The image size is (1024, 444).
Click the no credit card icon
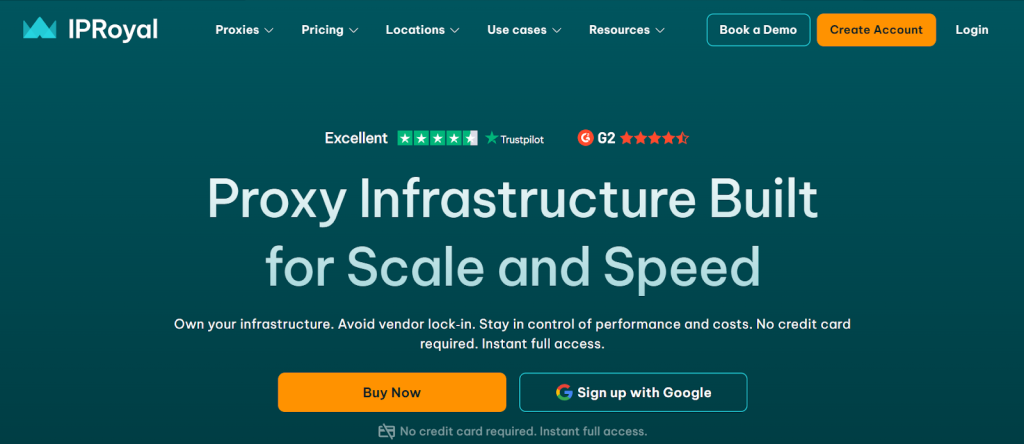pos(387,431)
